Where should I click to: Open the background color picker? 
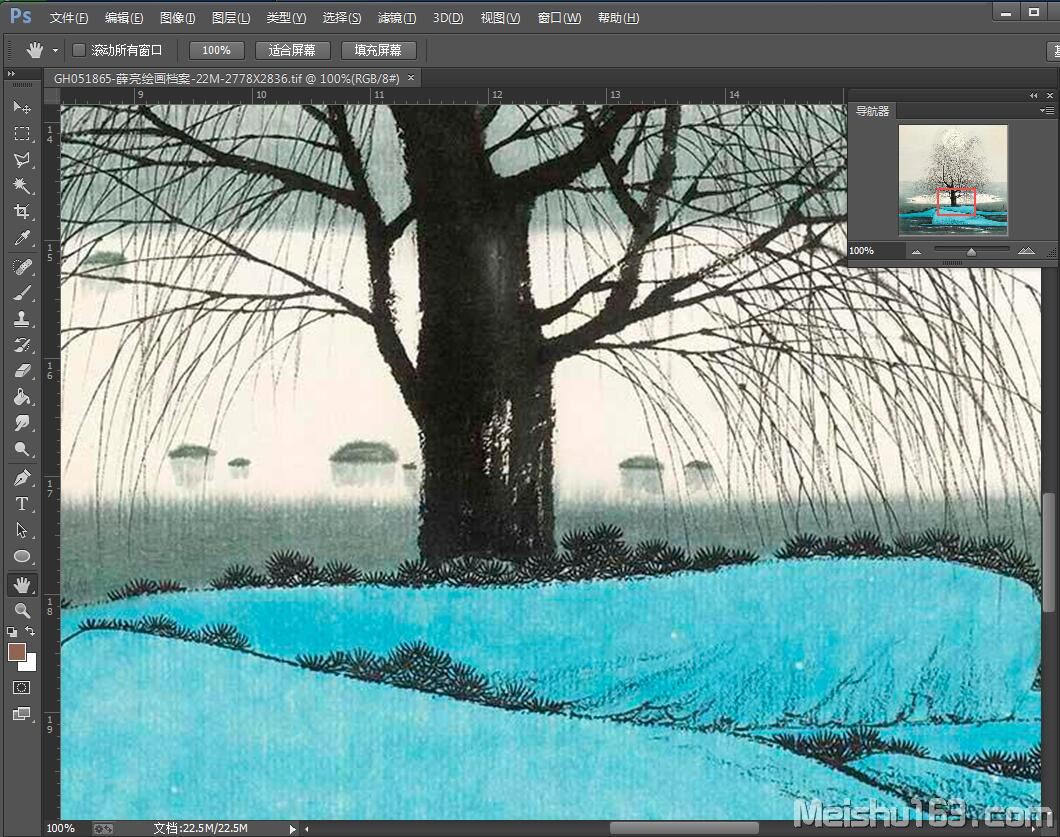click(30, 663)
